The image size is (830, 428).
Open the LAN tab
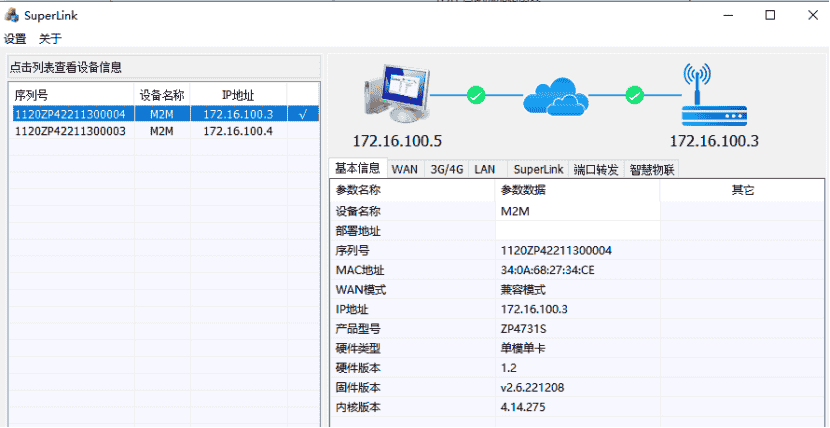485,169
